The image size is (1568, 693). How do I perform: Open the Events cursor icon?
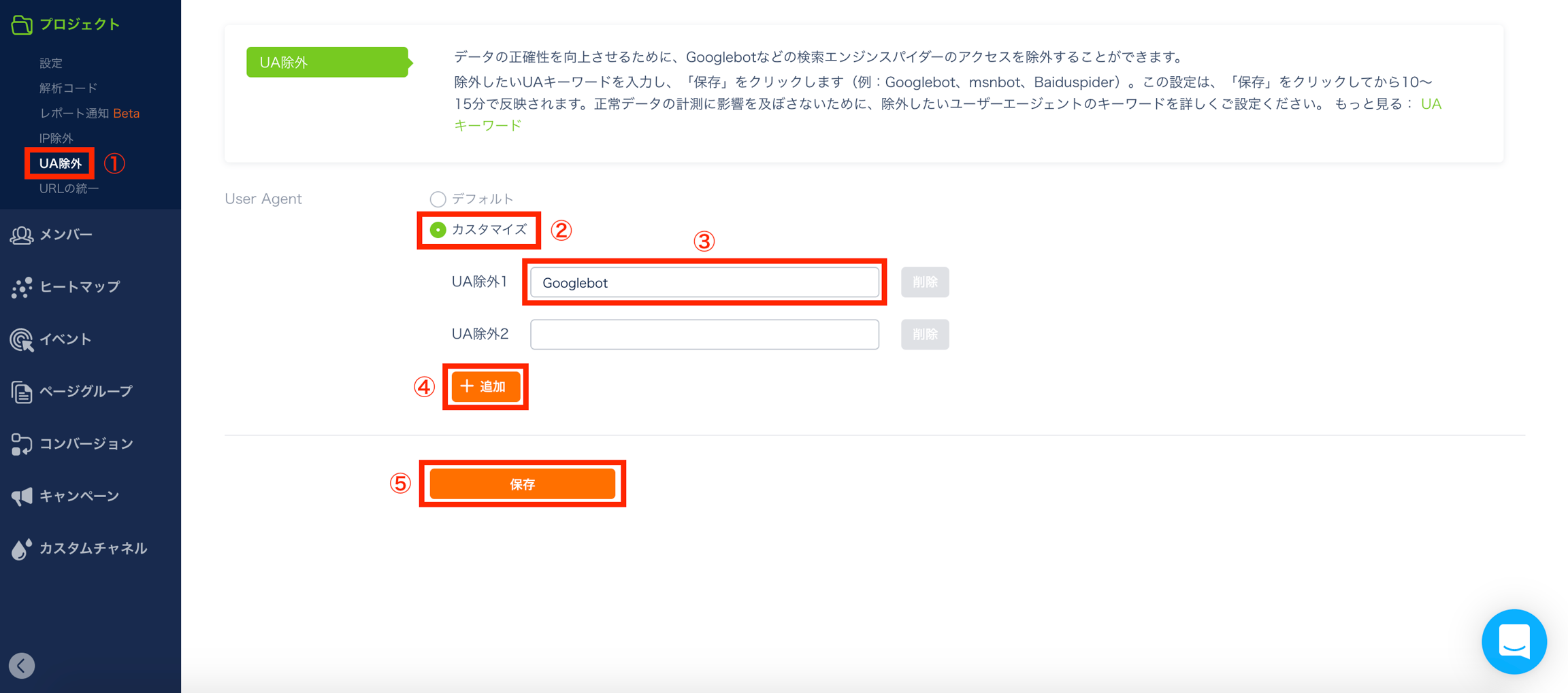coord(22,340)
